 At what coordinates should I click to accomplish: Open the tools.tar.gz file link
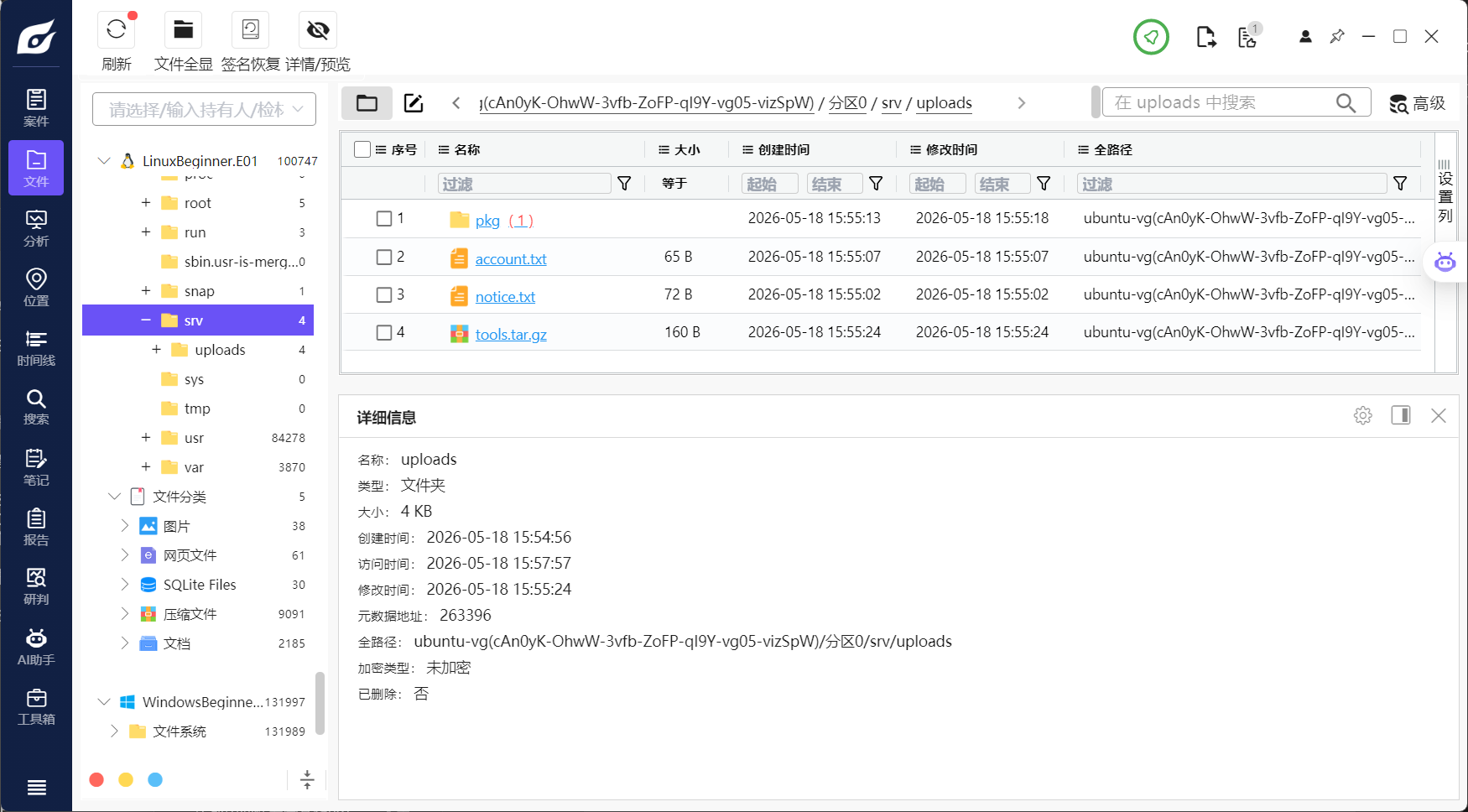tap(511, 335)
